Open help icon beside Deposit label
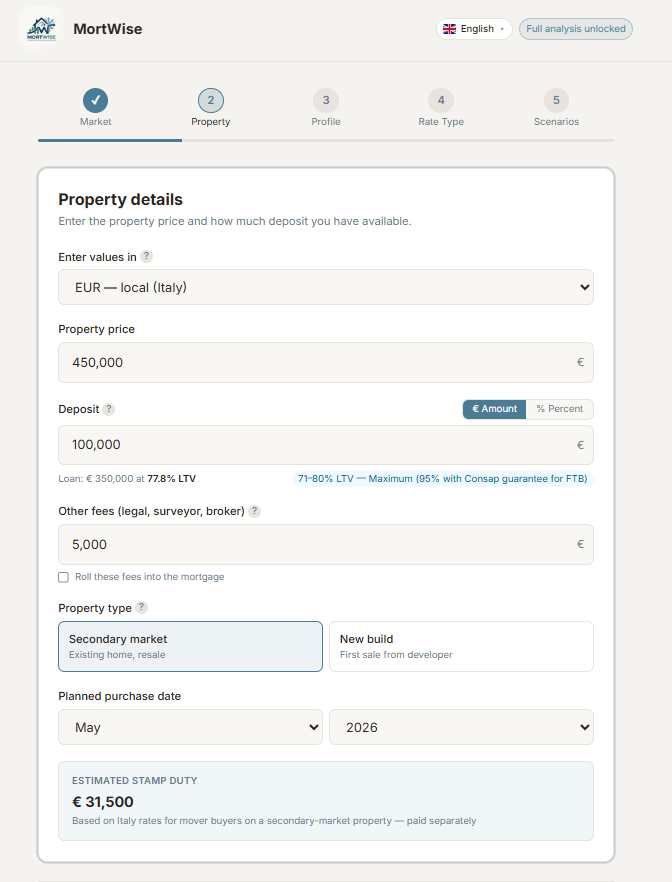 point(109,409)
